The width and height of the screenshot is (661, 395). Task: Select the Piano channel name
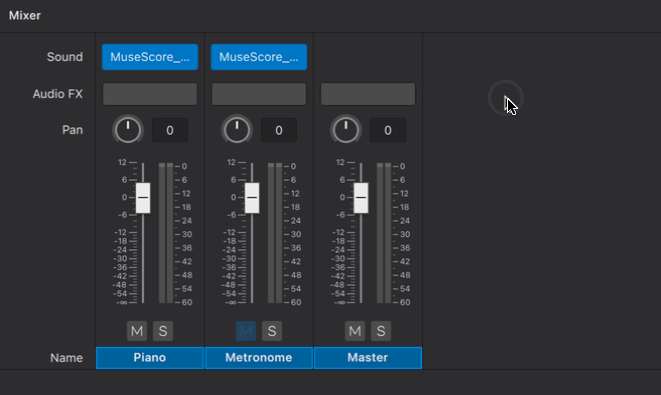click(x=150, y=358)
